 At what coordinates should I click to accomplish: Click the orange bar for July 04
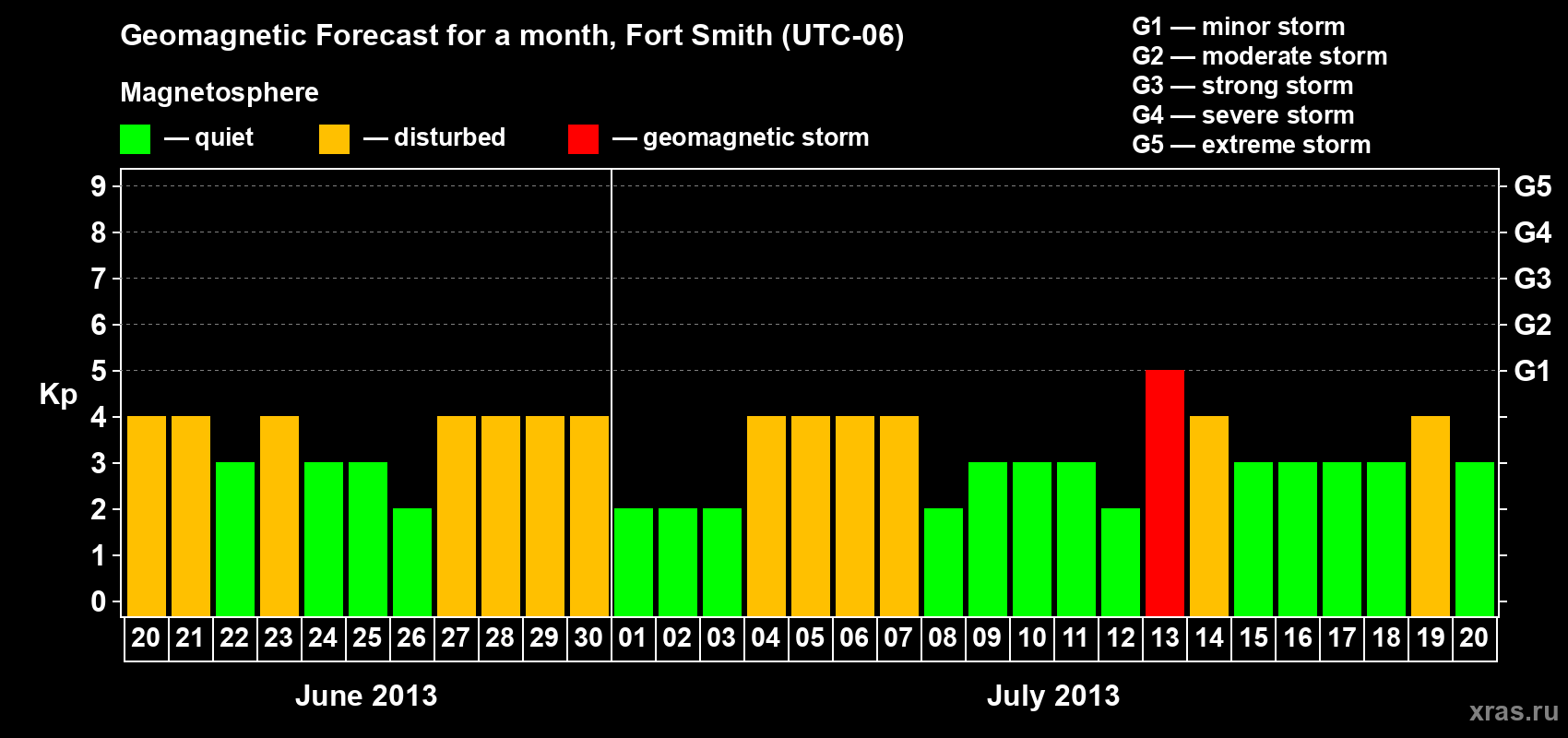click(766, 516)
